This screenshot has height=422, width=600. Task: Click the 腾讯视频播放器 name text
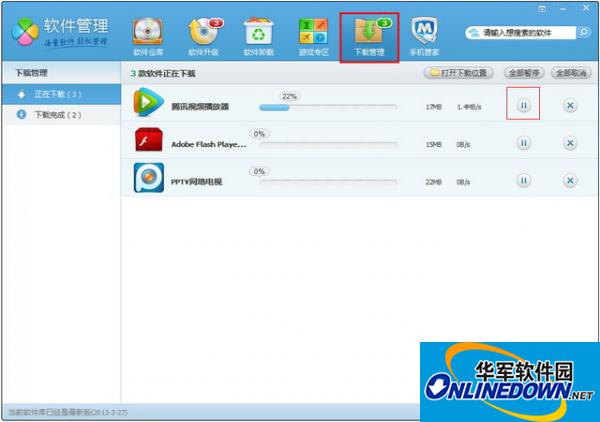(200, 107)
